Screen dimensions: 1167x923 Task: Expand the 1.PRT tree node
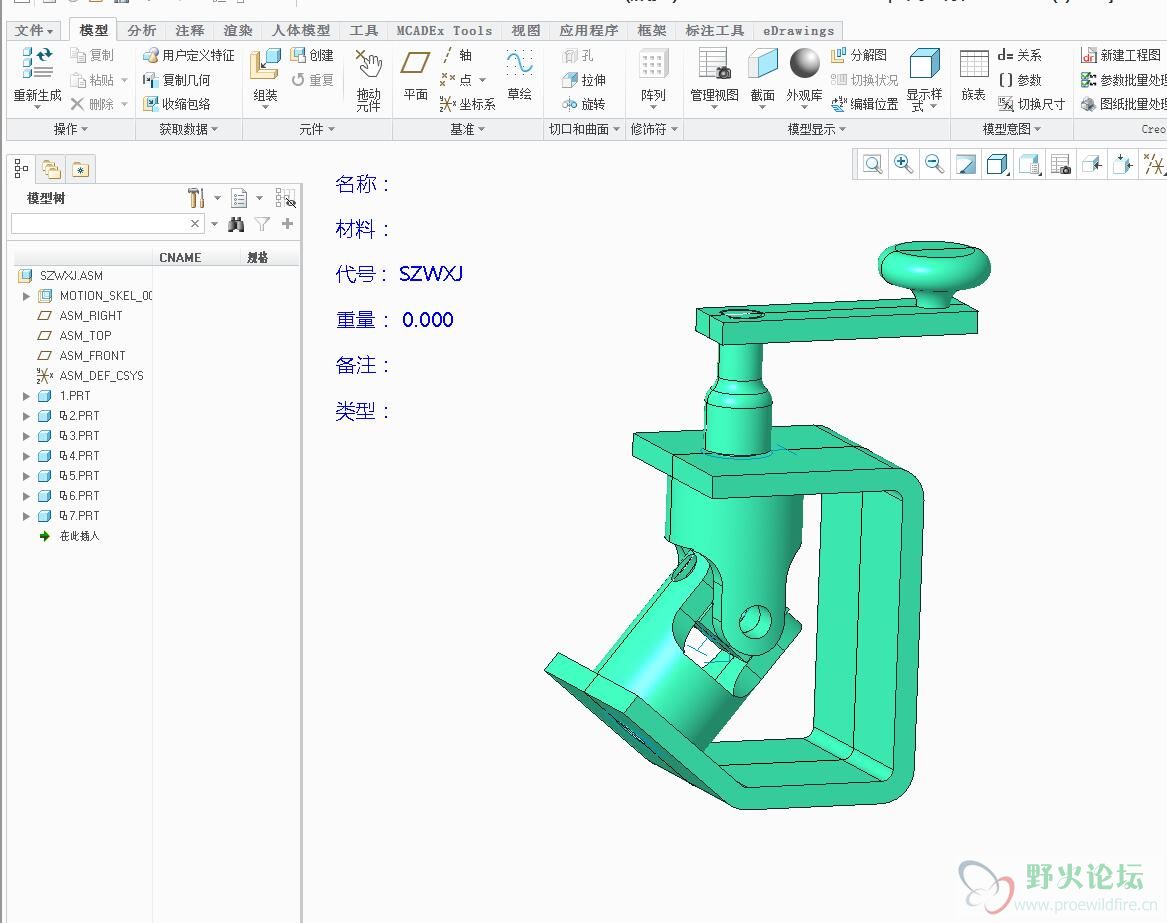26,396
